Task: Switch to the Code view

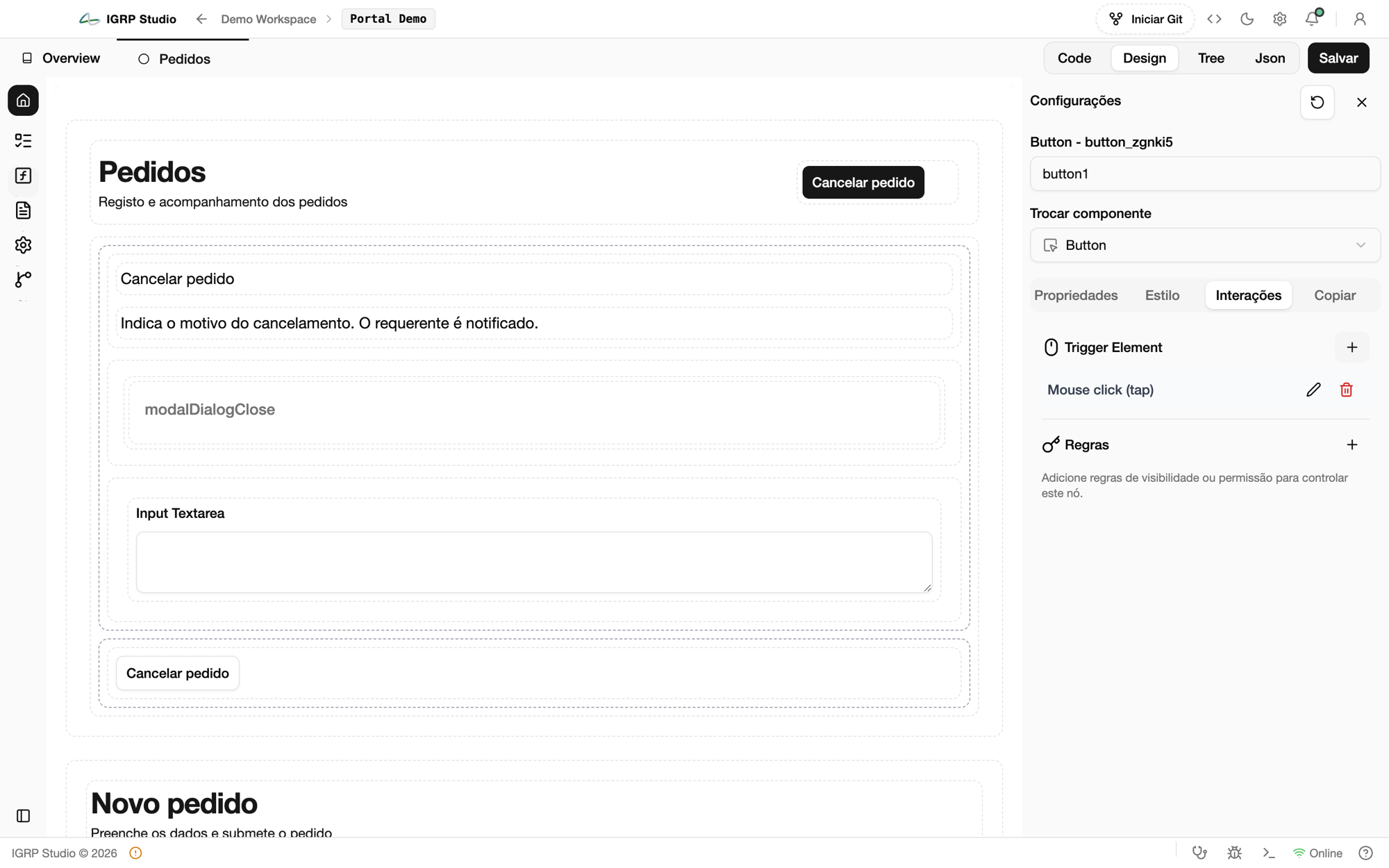Action: click(x=1074, y=58)
